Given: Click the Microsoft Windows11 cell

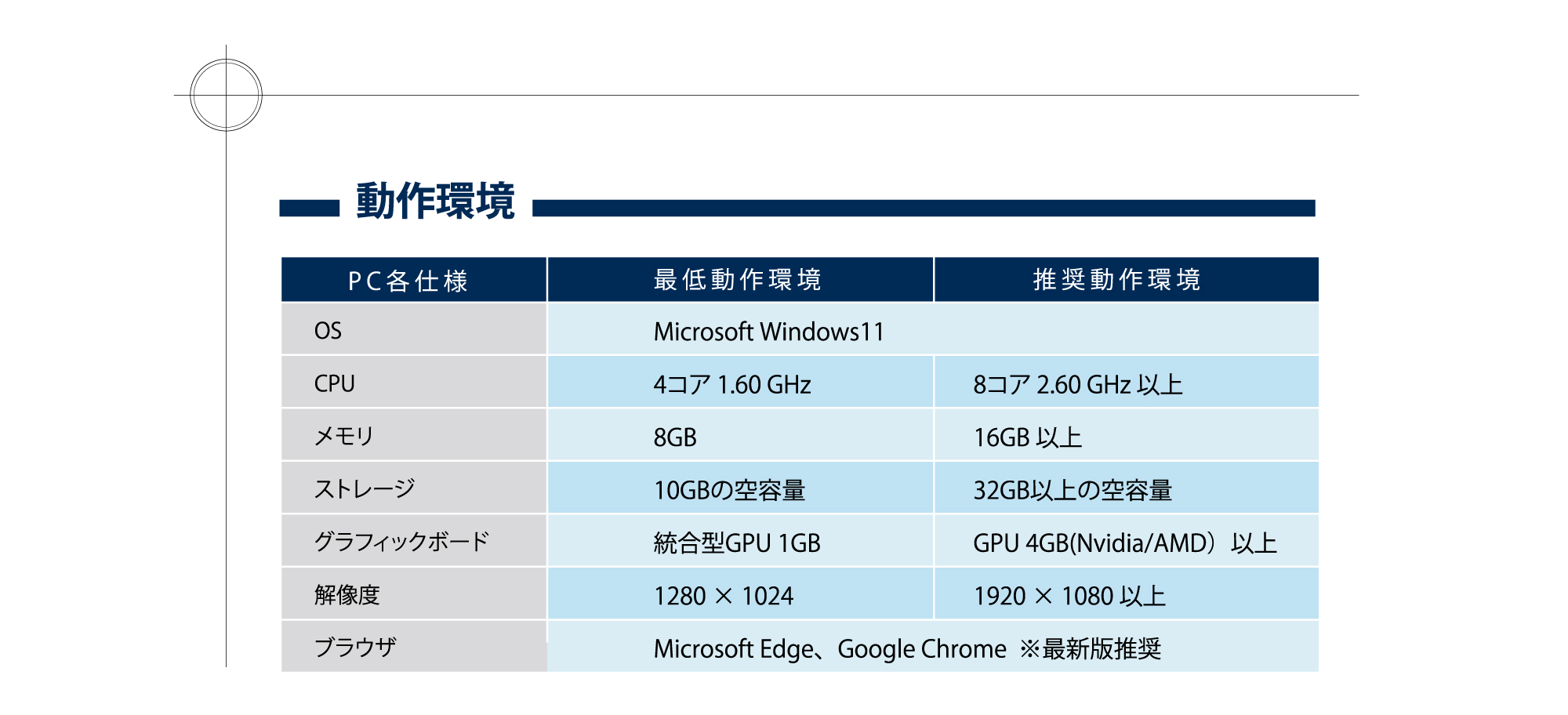Looking at the screenshot, I should click(768, 332).
